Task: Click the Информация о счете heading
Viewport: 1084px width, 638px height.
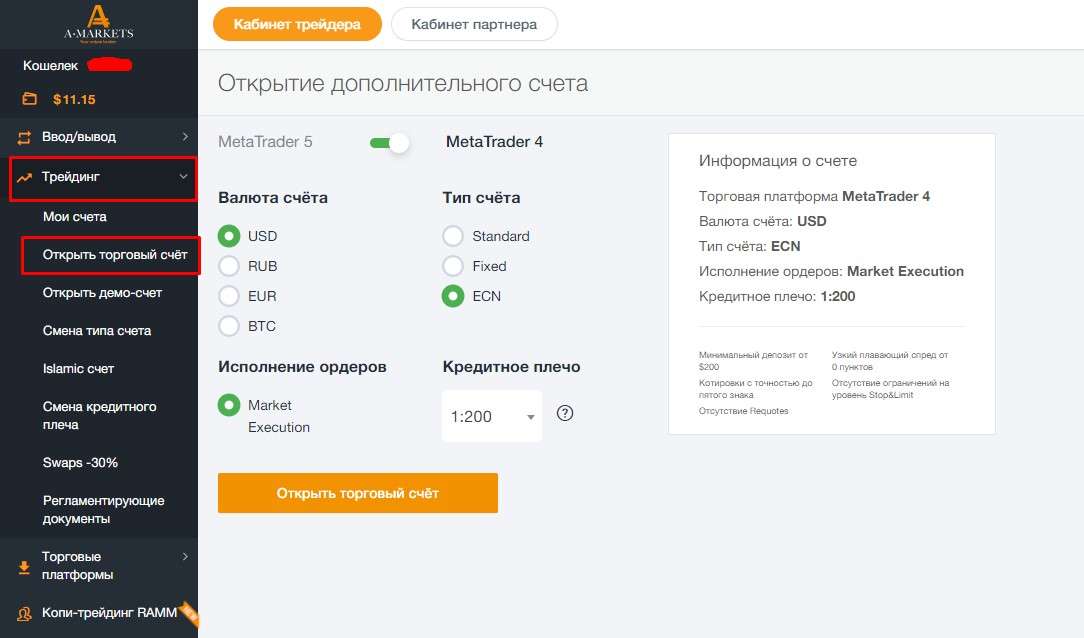Action: point(778,160)
